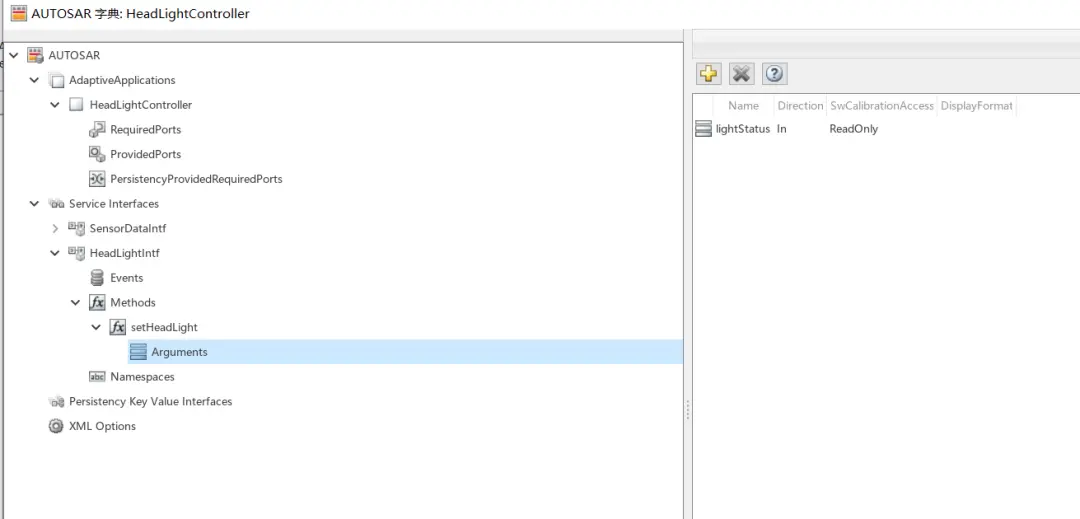Click the Namespaces abc icon

97,377
